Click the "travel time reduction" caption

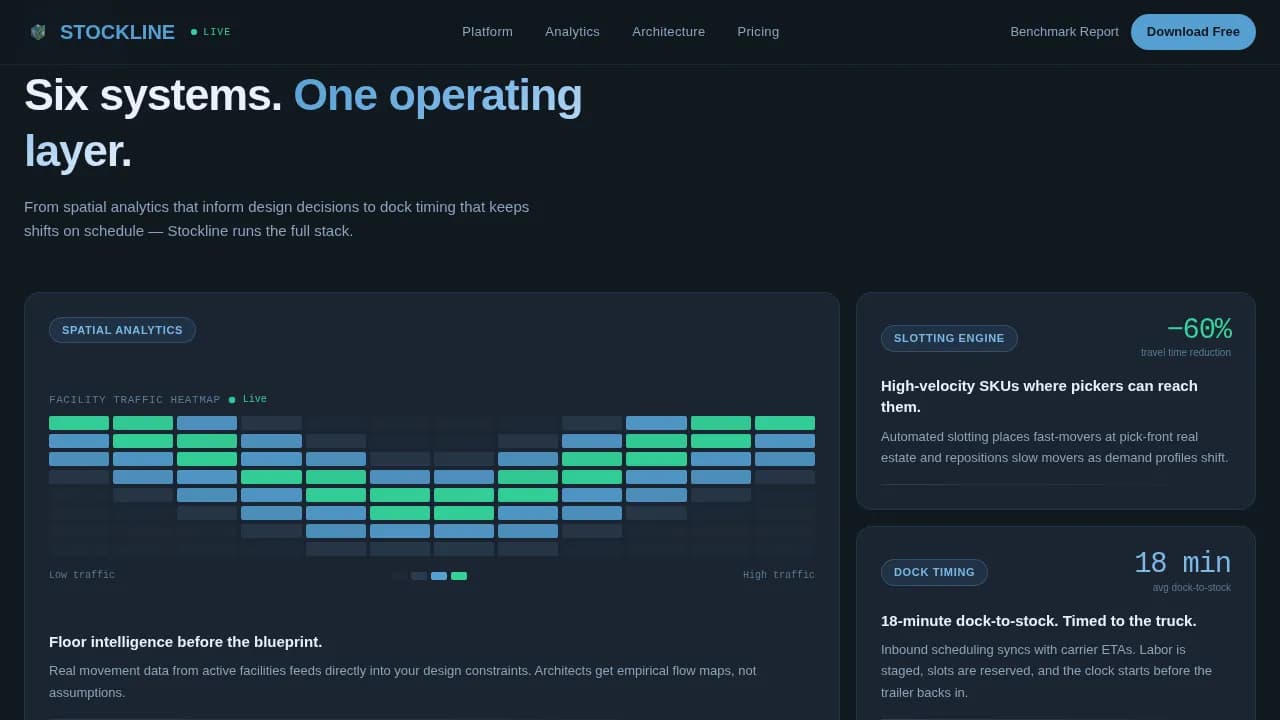click(1186, 352)
